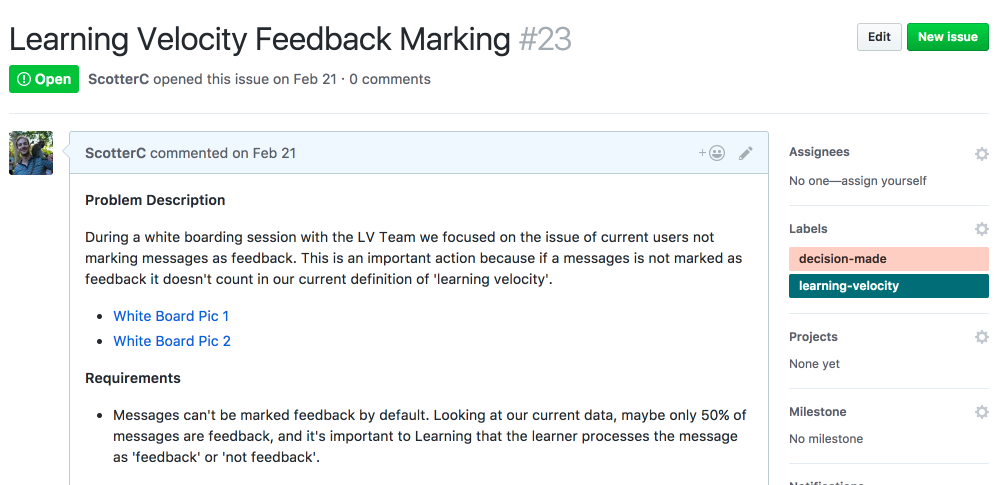The width and height of the screenshot is (1007, 485).
Task: Open the White Board Pic 1 link
Action: (171, 316)
